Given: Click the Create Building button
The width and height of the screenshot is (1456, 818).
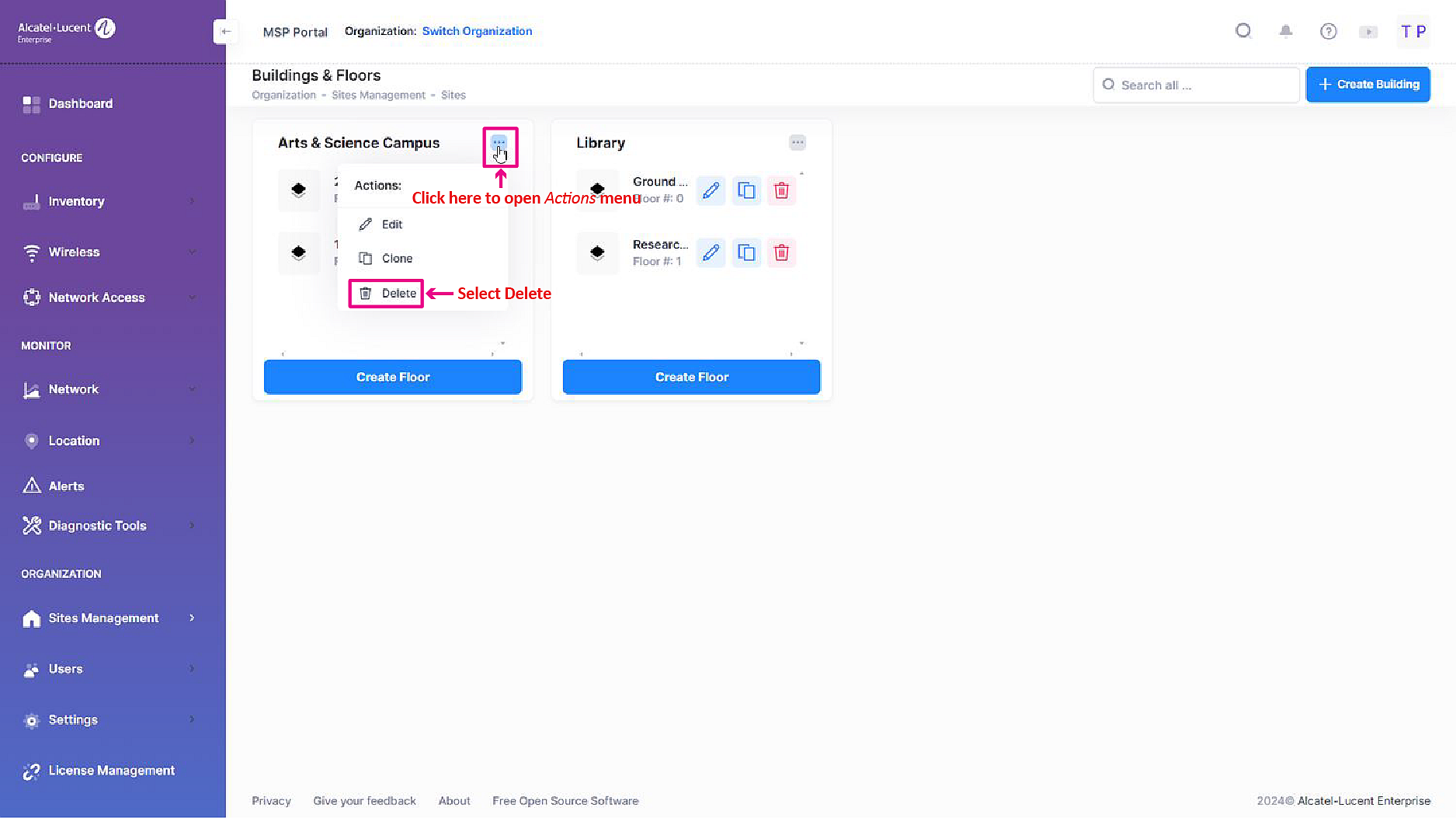Looking at the screenshot, I should click(1368, 85).
